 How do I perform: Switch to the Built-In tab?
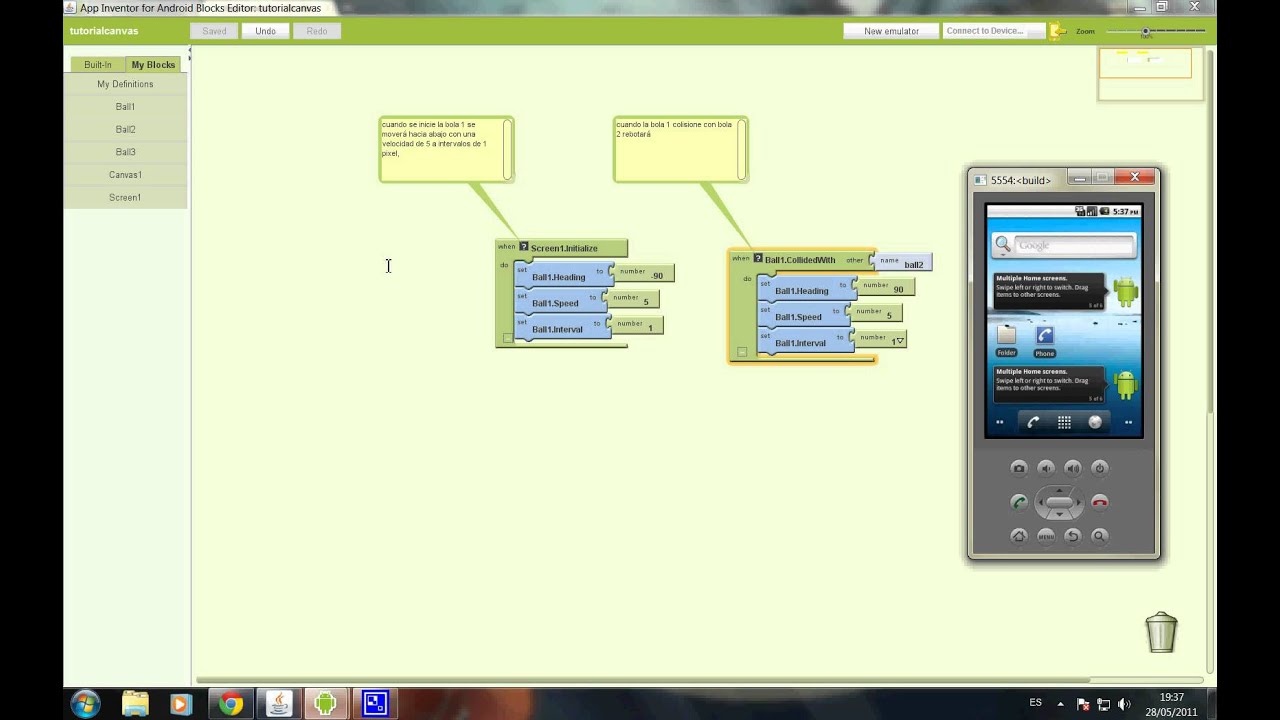(98, 64)
